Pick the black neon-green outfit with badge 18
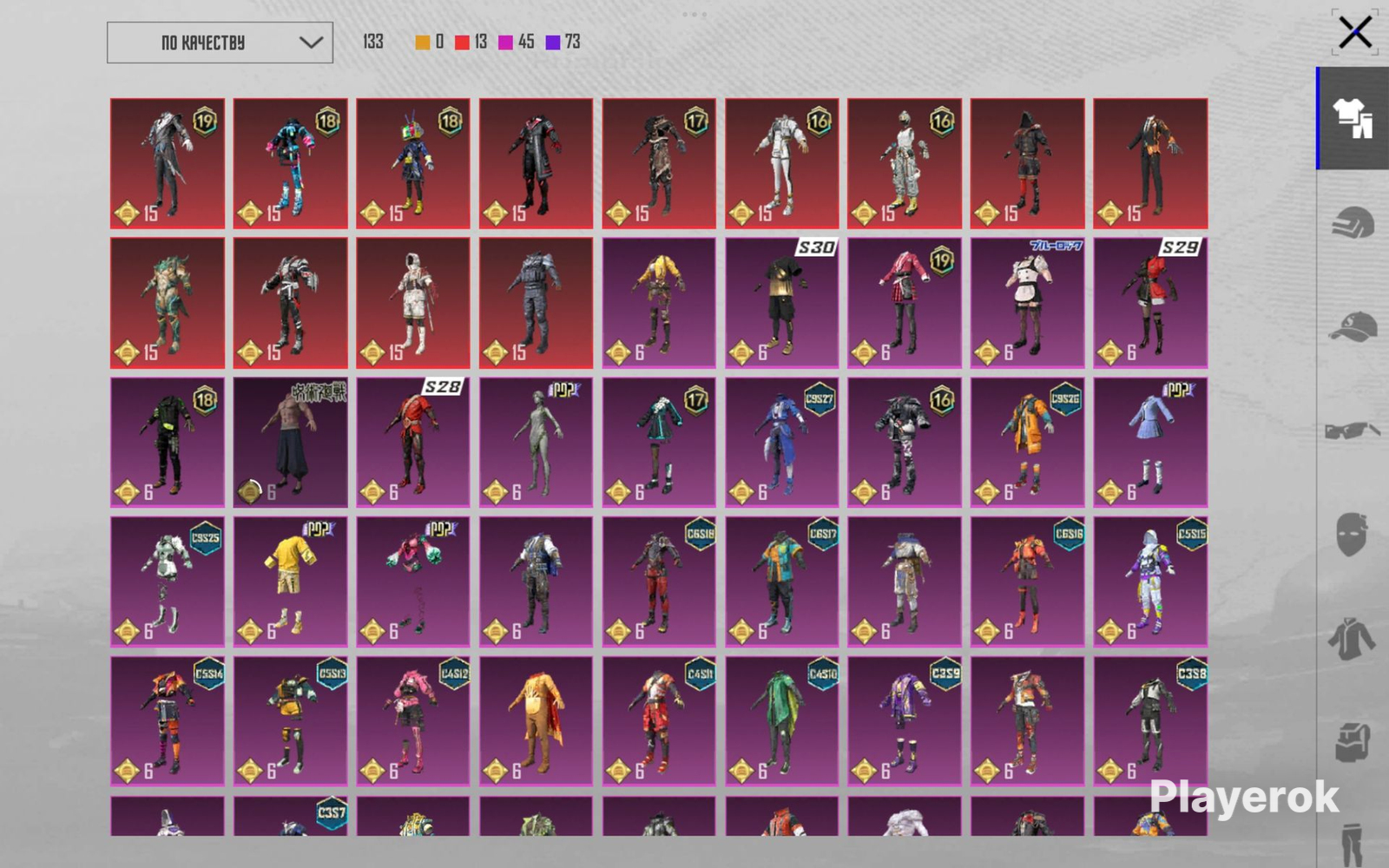This screenshot has height=868, width=1389. pyautogui.click(x=168, y=443)
